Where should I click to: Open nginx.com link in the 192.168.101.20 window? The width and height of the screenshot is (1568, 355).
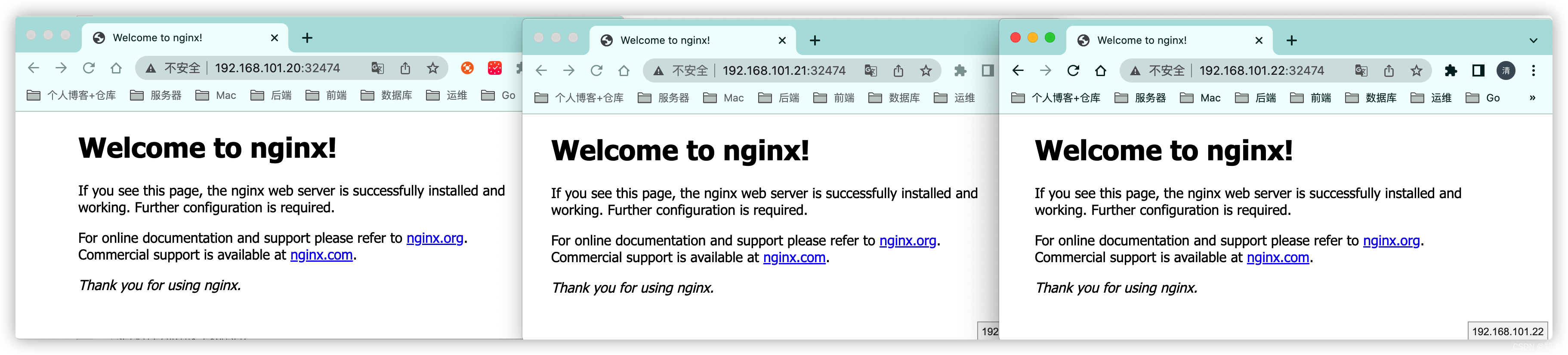321,255
